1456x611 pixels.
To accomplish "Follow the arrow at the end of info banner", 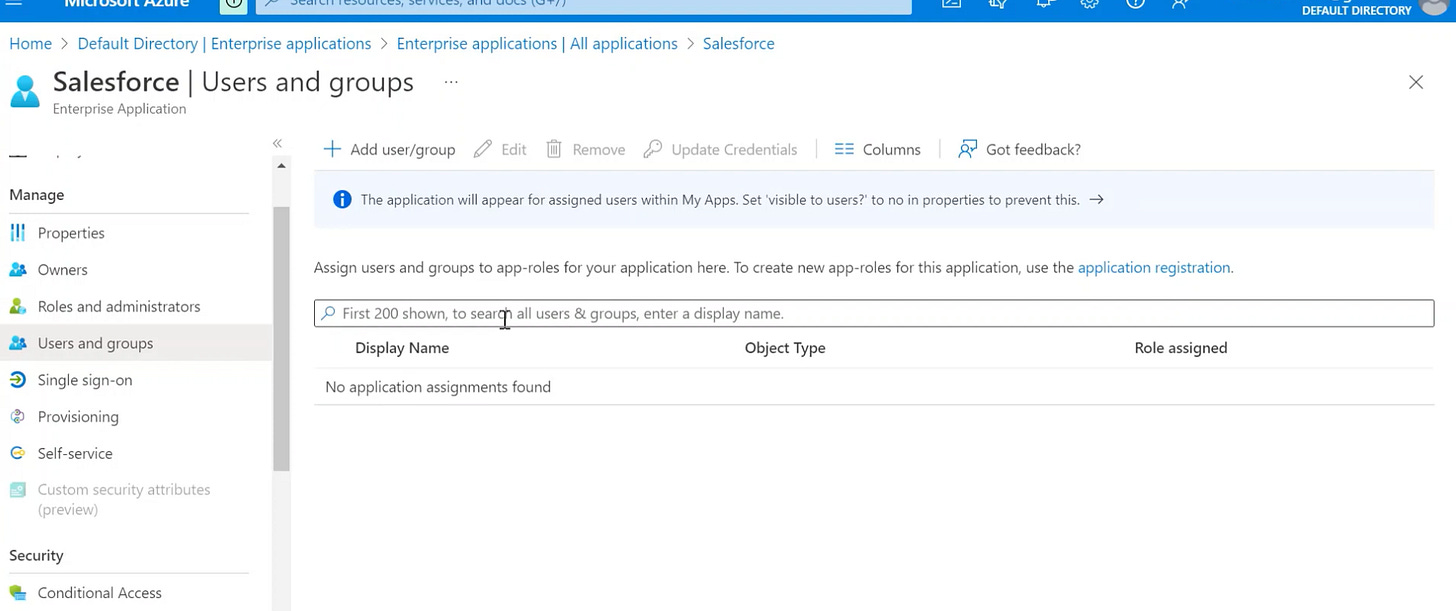I will coord(1096,199).
